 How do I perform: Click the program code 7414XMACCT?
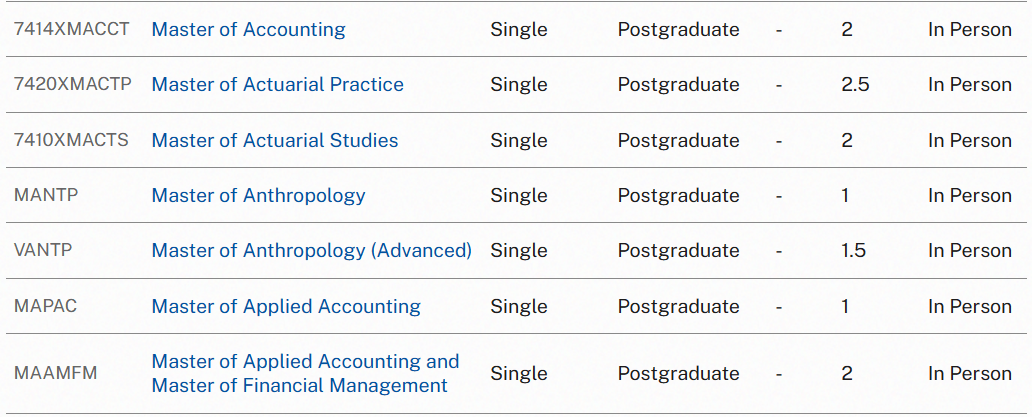(x=72, y=29)
